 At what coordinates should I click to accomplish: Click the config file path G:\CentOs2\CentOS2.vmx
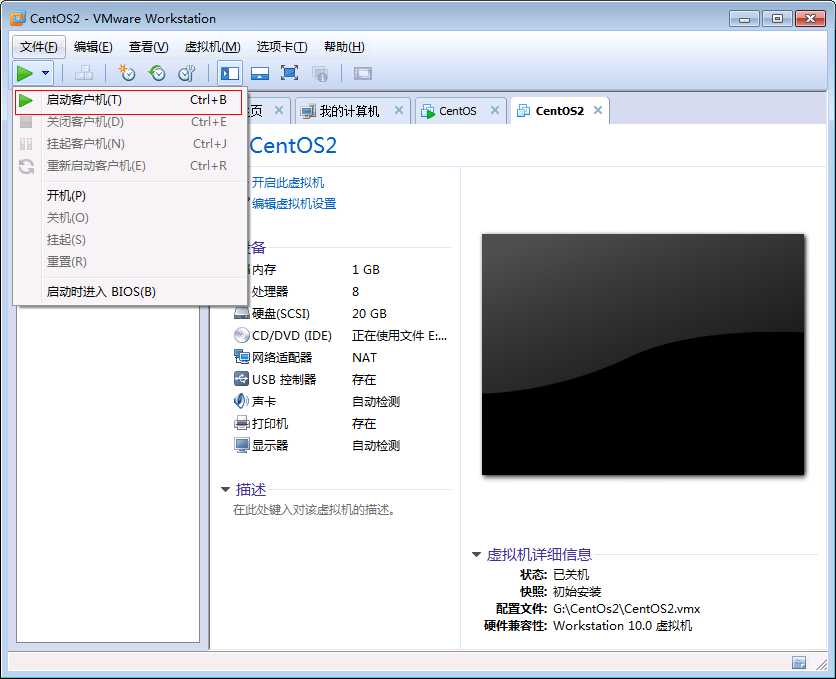pos(626,609)
